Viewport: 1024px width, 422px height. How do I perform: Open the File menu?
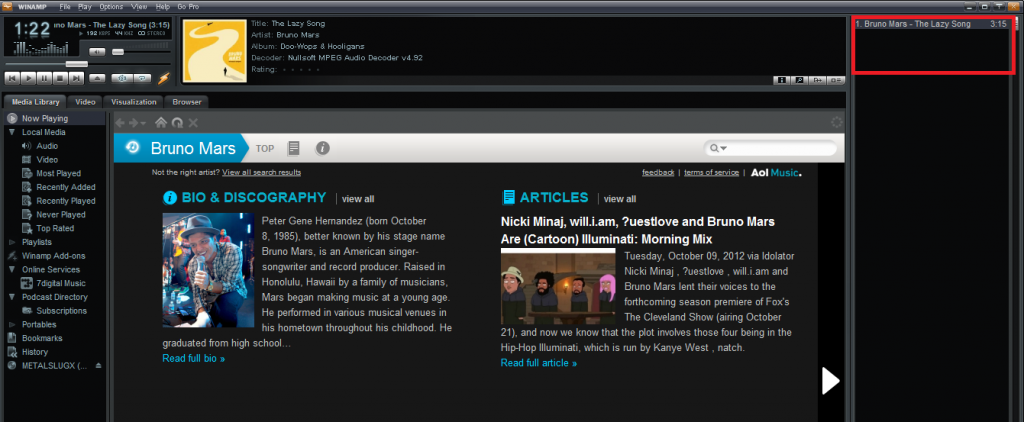(x=65, y=7)
